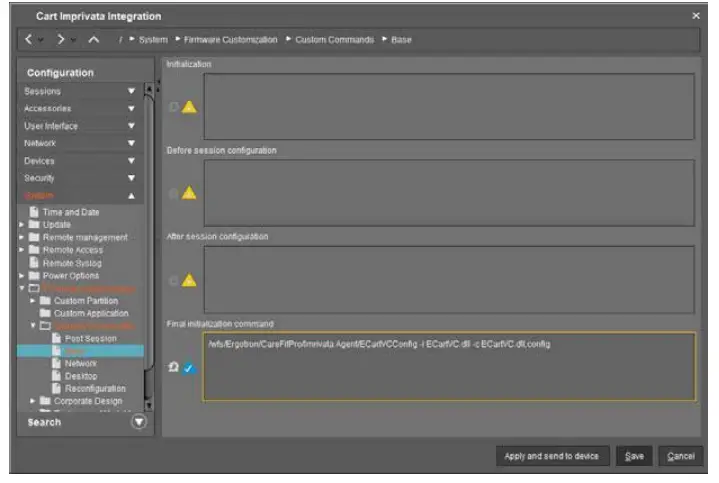Expand the Security configuration section
Viewport: 719px width, 483px height.
[81, 178]
